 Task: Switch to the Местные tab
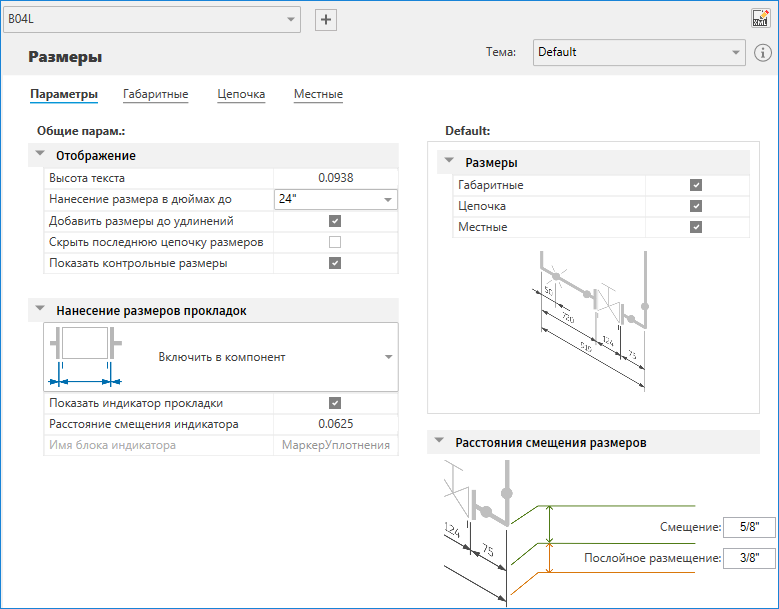click(x=318, y=94)
